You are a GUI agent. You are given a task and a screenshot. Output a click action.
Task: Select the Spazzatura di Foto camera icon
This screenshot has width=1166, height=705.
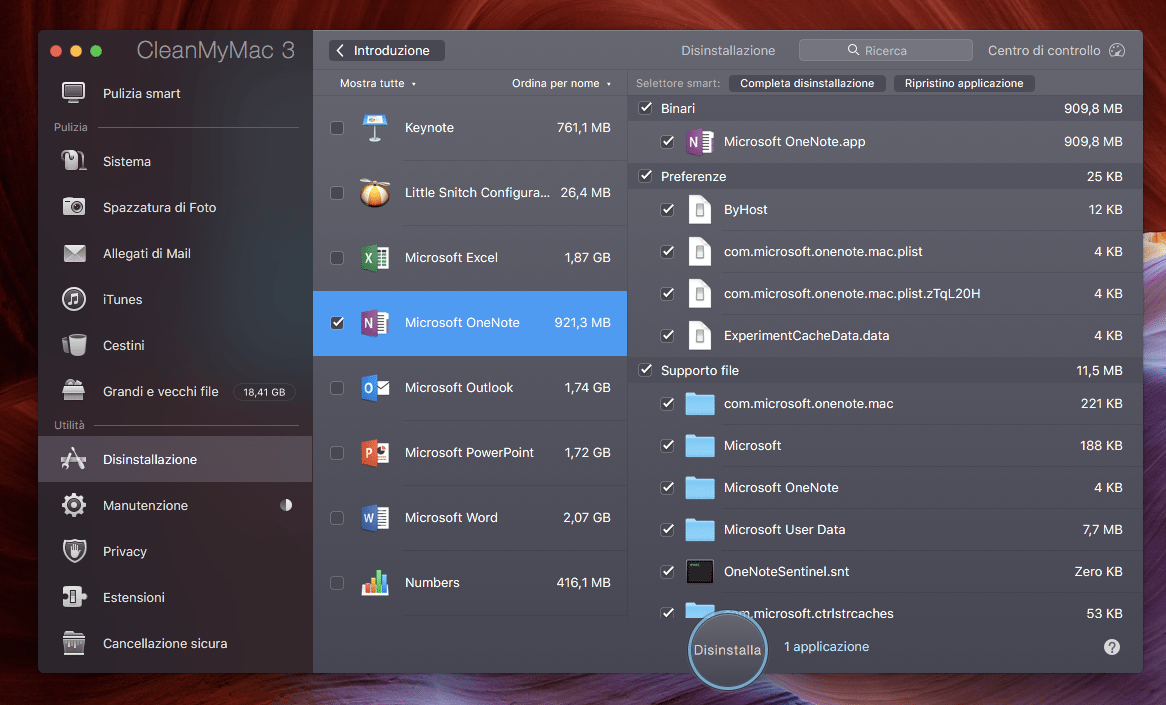click(x=74, y=207)
